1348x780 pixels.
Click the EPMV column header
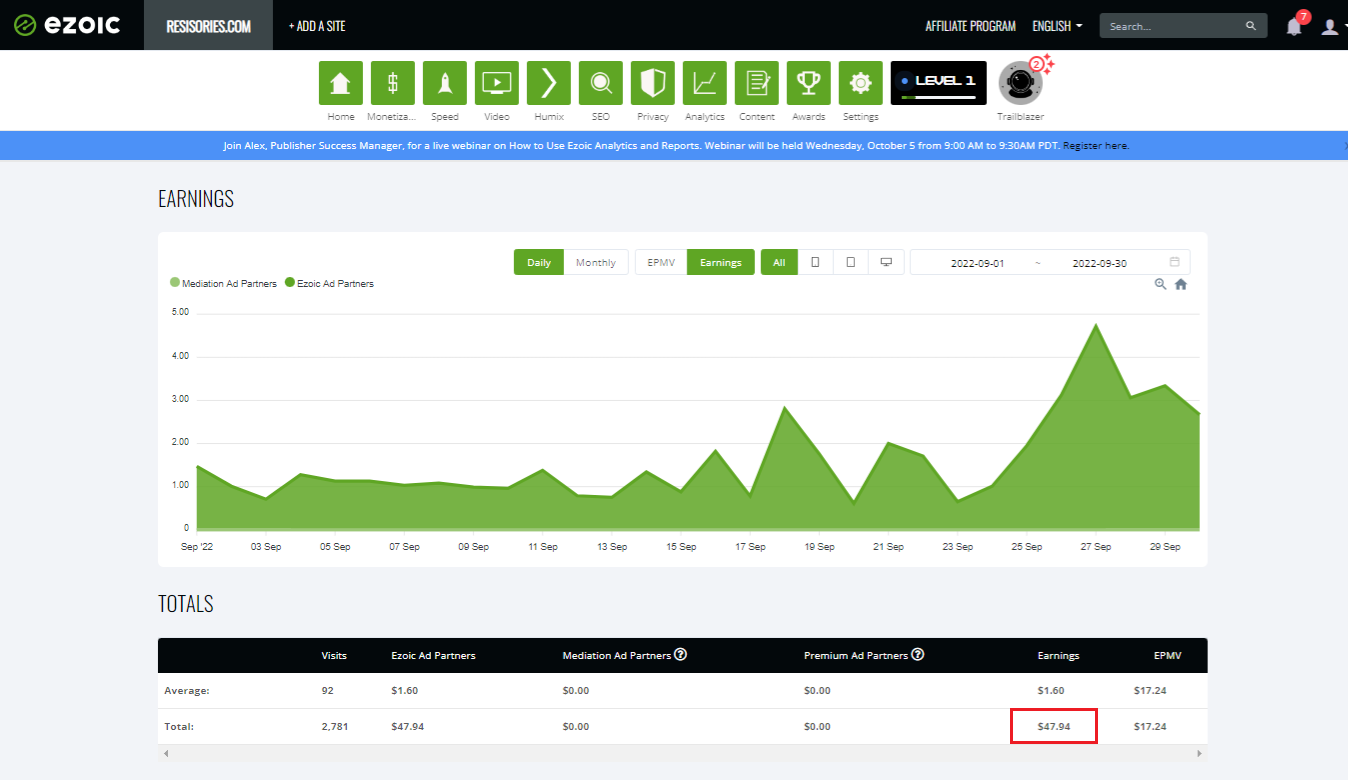click(x=1167, y=656)
